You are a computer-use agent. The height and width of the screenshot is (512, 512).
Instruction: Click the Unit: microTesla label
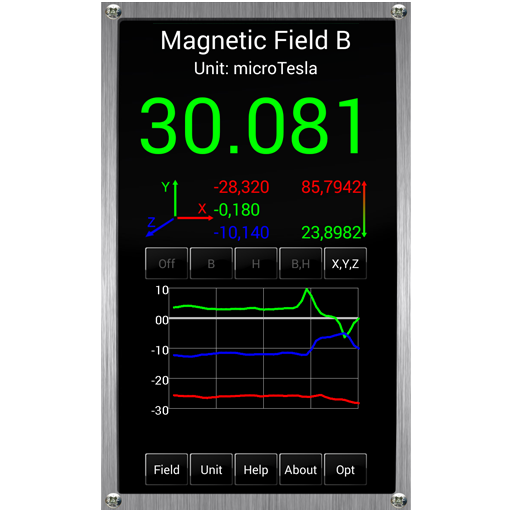tap(256, 69)
